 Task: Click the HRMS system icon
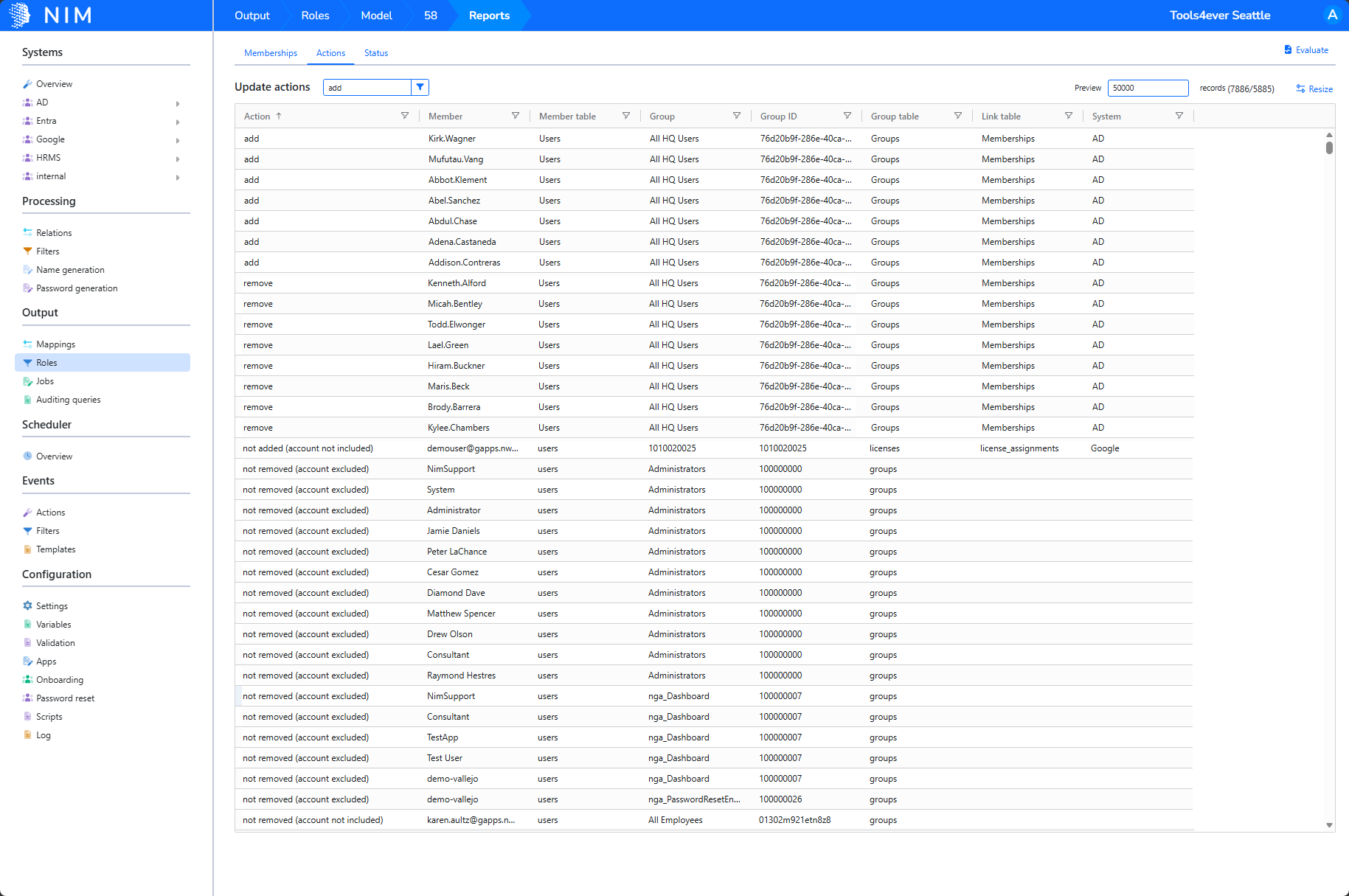point(27,158)
